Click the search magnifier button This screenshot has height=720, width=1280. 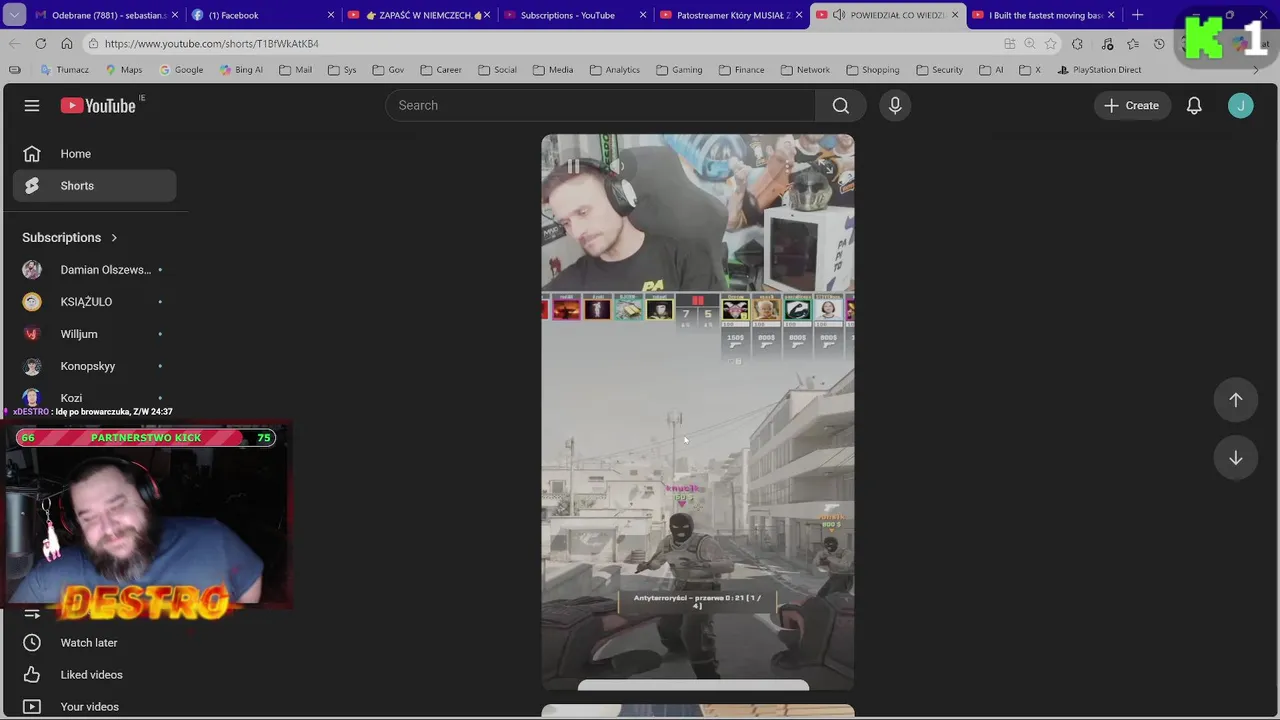(841, 105)
